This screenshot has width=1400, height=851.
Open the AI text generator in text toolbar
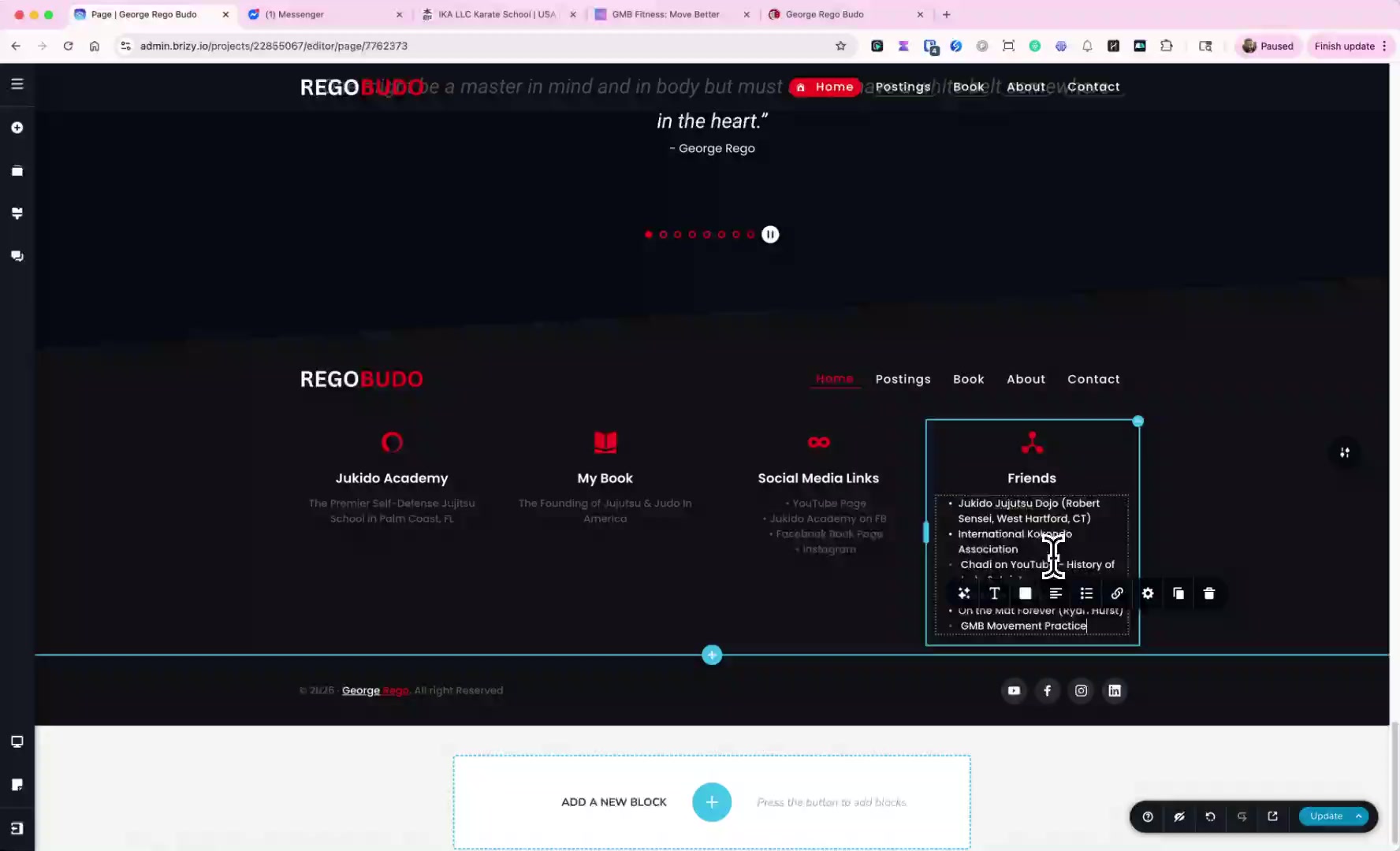coord(963,593)
